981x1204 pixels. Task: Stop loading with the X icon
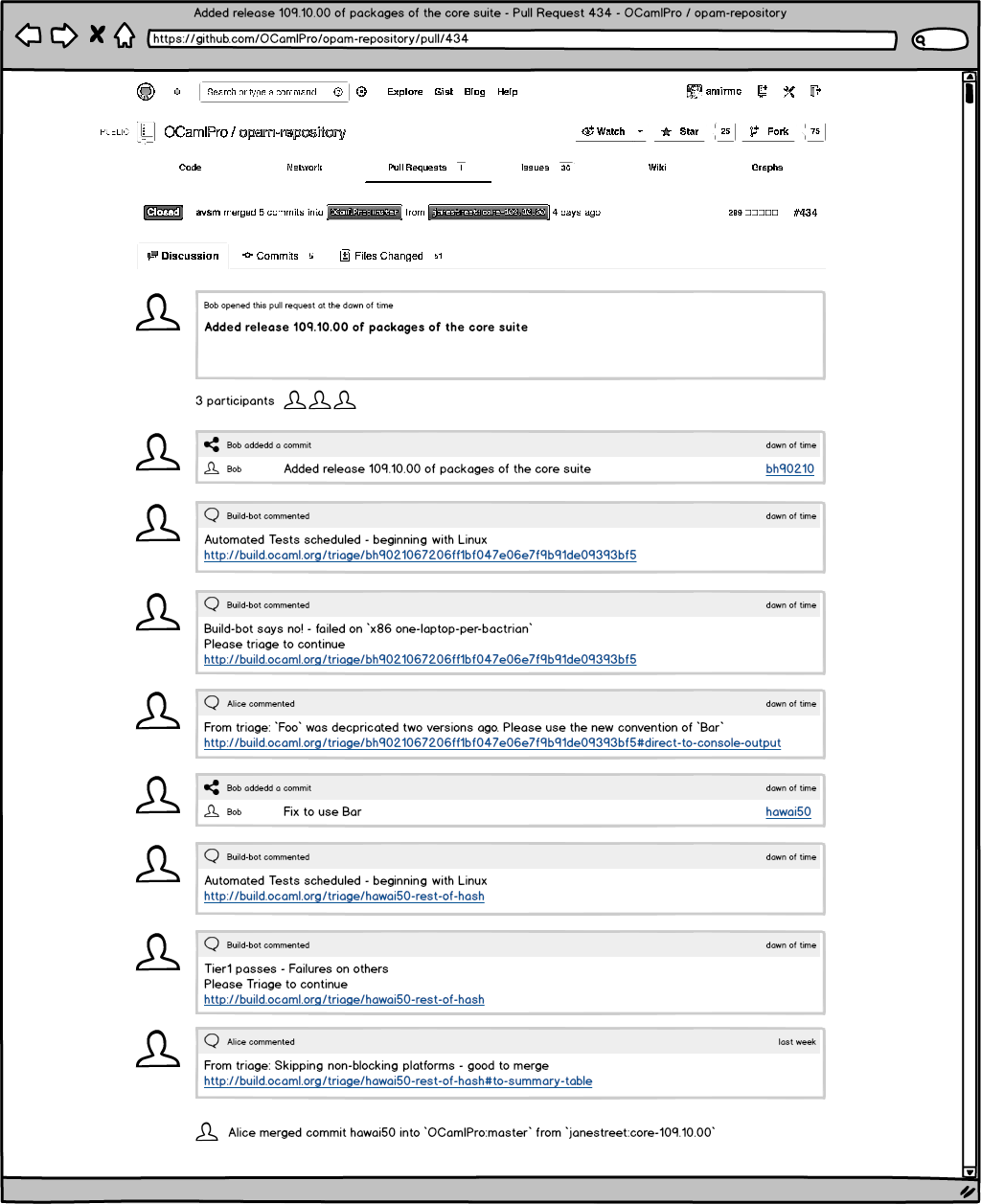[97, 36]
